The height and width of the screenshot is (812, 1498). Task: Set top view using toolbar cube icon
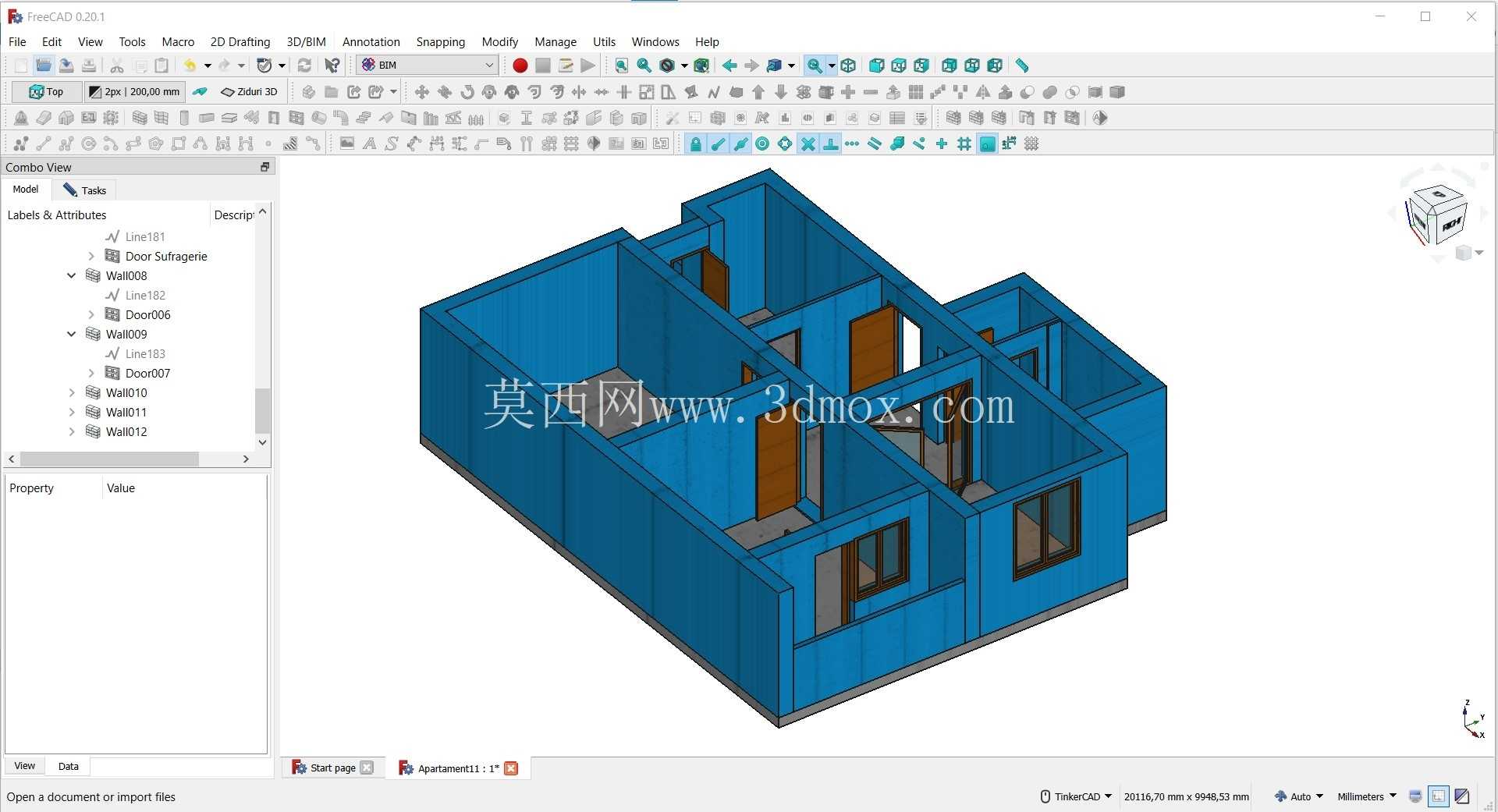[899, 66]
